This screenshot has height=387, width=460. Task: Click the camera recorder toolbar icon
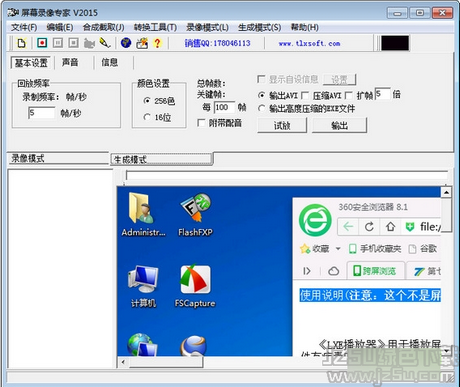click(89, 43)
